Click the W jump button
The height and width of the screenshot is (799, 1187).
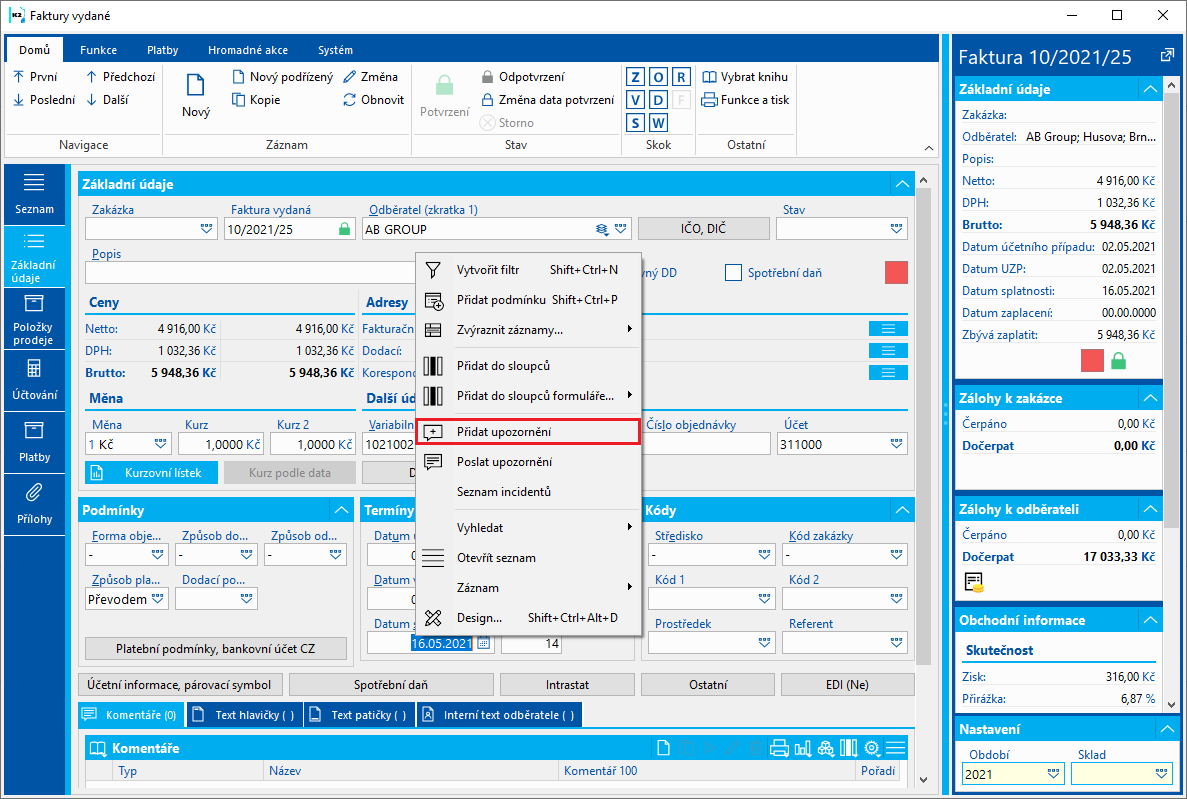tap(659, 123)
